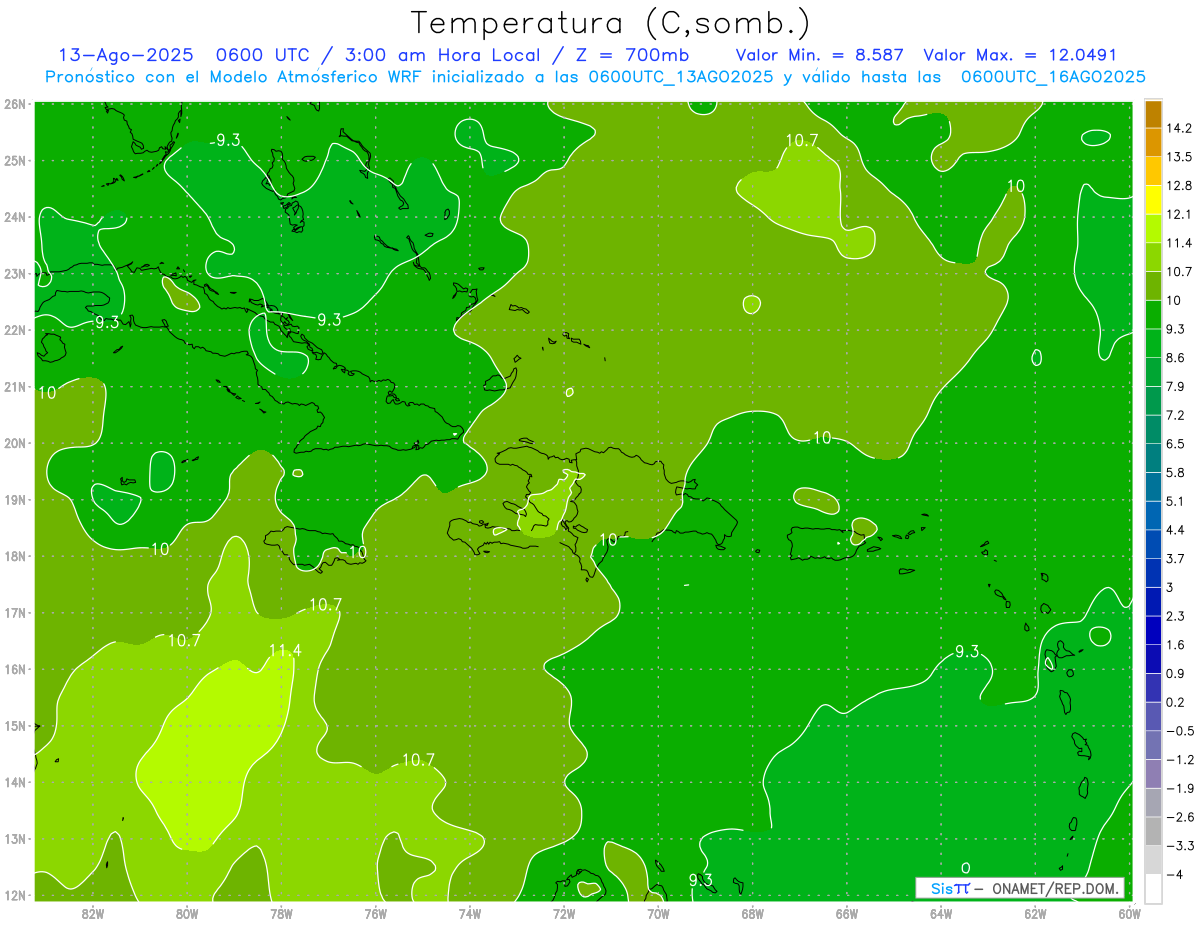Click the "10.7" contour label near 25N
This screenshot has width=1200, height=927.
pyautogui.click(x=802, y=140)
